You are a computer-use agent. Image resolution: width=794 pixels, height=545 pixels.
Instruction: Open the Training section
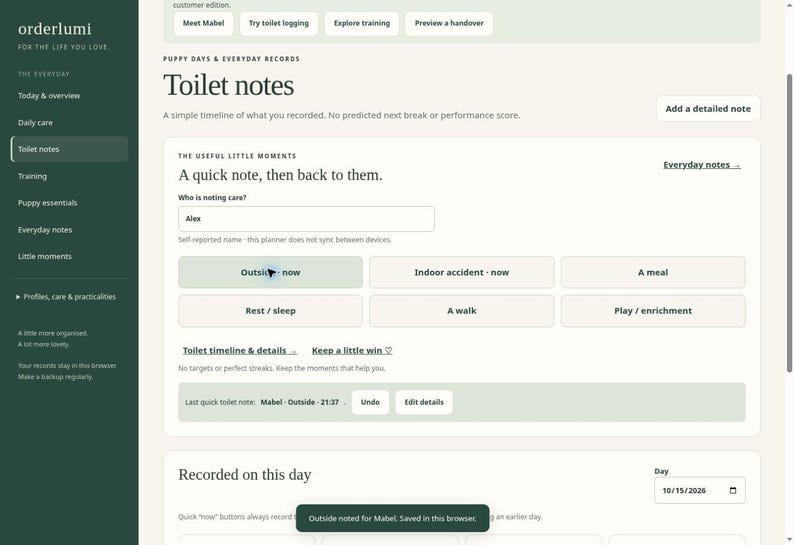pos(69,176)
